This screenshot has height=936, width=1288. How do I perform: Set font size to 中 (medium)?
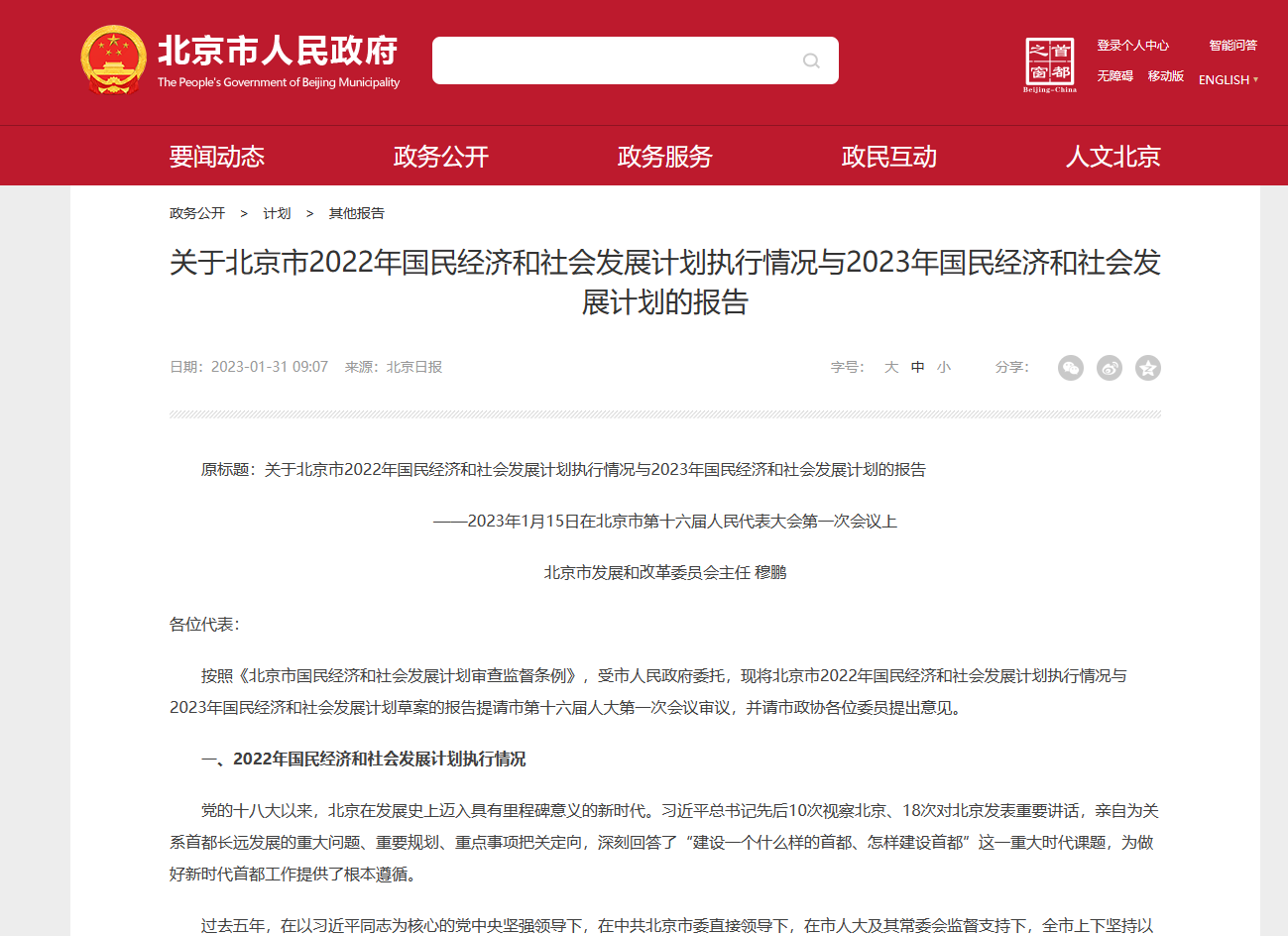coord(918,367)
